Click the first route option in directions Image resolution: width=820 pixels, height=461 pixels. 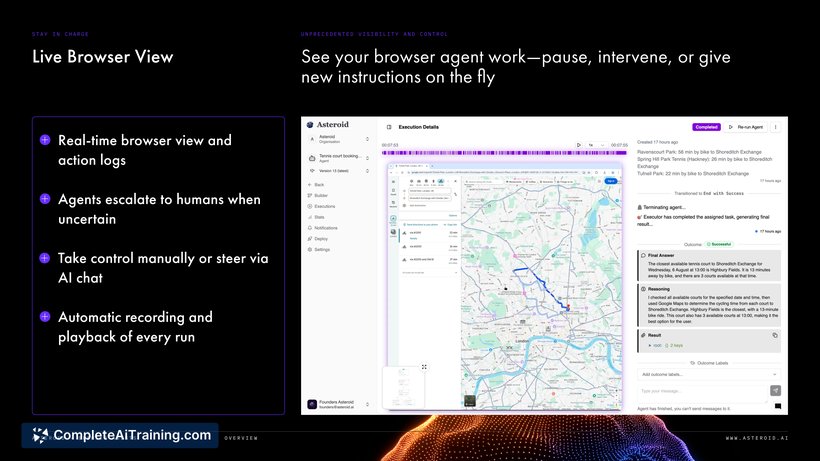click(x=429, y=235)
